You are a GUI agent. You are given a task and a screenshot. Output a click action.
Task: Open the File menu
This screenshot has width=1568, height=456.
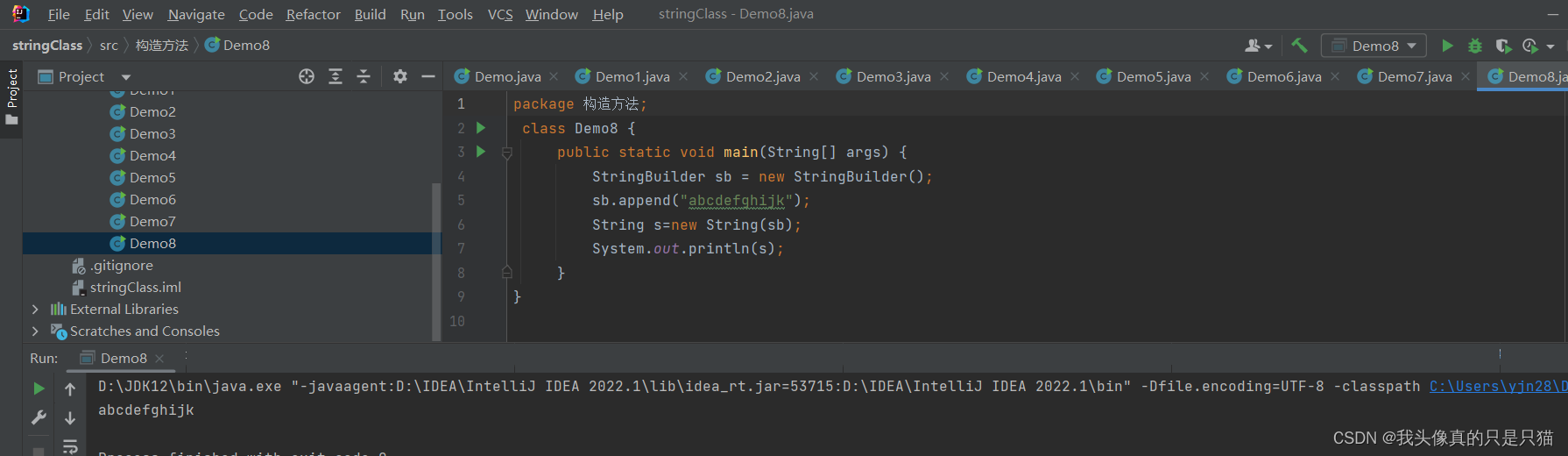[x=59, y=14]
